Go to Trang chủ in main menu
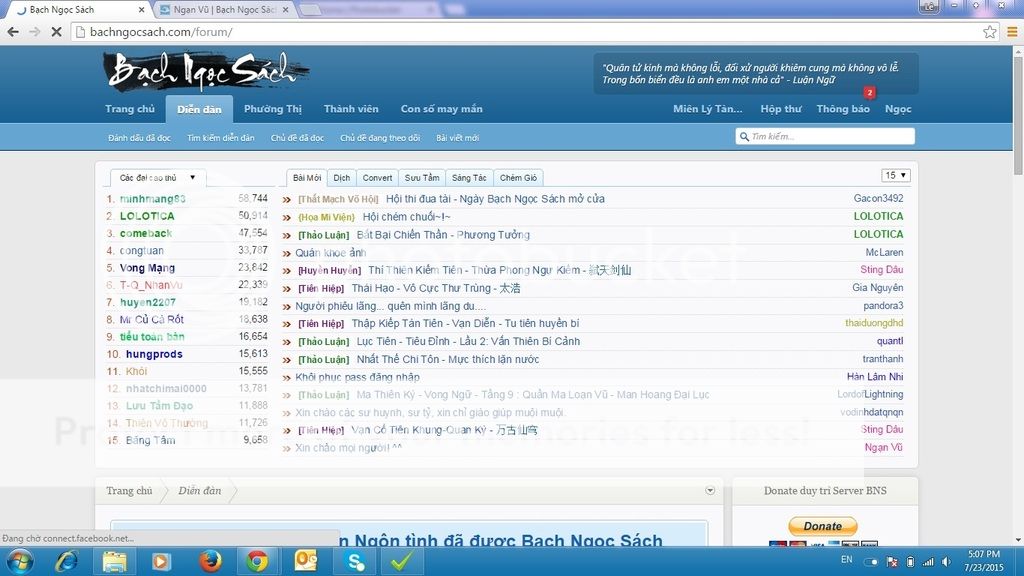Image resolution: width=1024 pixels, height=576 pixels. [130, 109]
